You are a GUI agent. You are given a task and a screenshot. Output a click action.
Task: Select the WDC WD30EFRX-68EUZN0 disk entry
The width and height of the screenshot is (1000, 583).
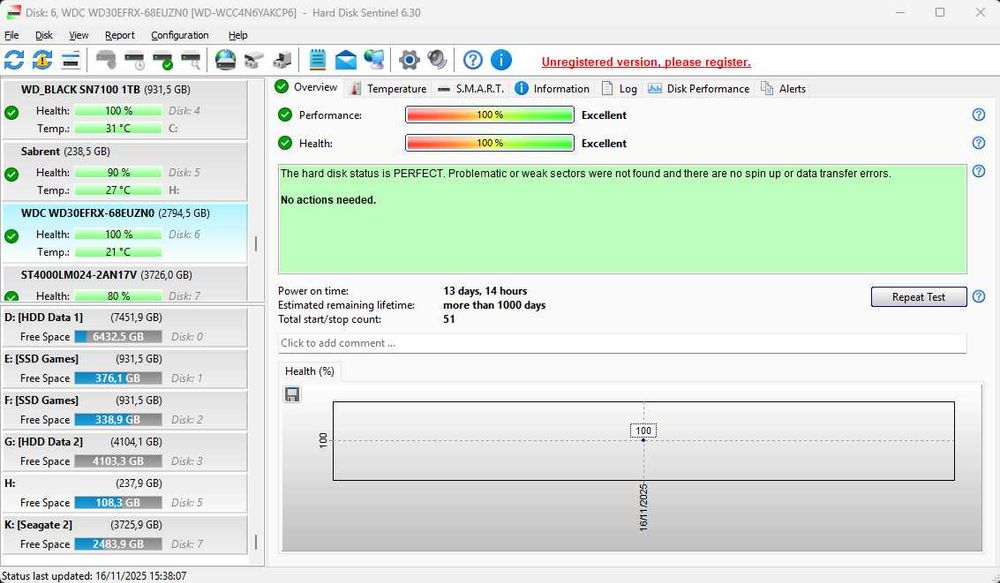pyautogui.click(x=124, y=232)
